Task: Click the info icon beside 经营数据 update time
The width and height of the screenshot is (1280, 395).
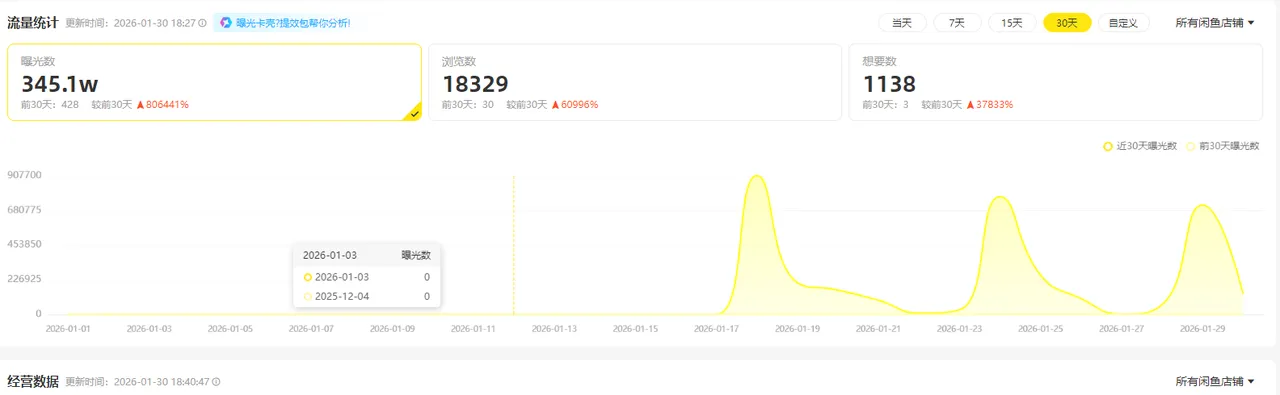Action: coord(216,382)
